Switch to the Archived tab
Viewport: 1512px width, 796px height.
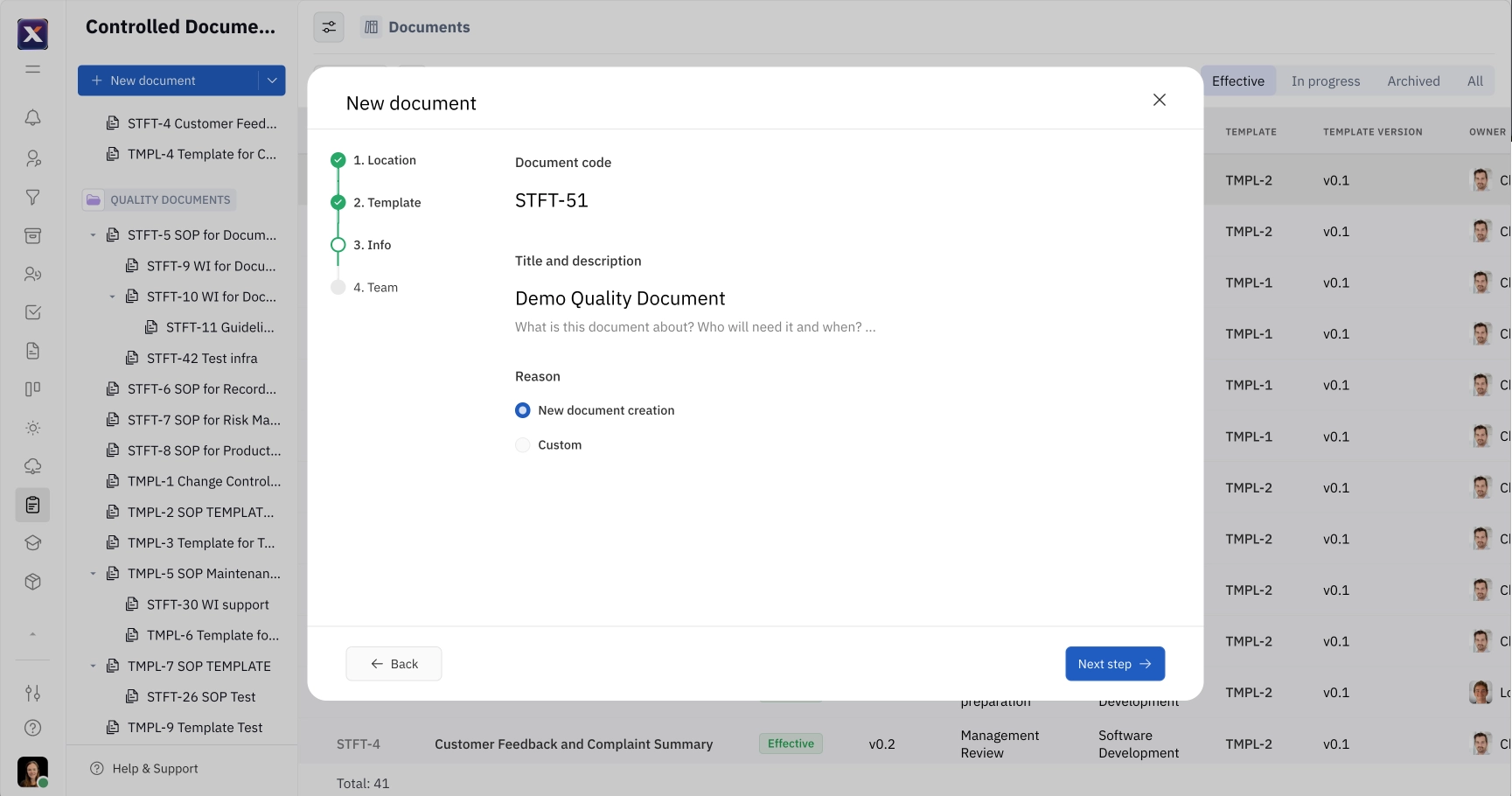click(1412, 80)
